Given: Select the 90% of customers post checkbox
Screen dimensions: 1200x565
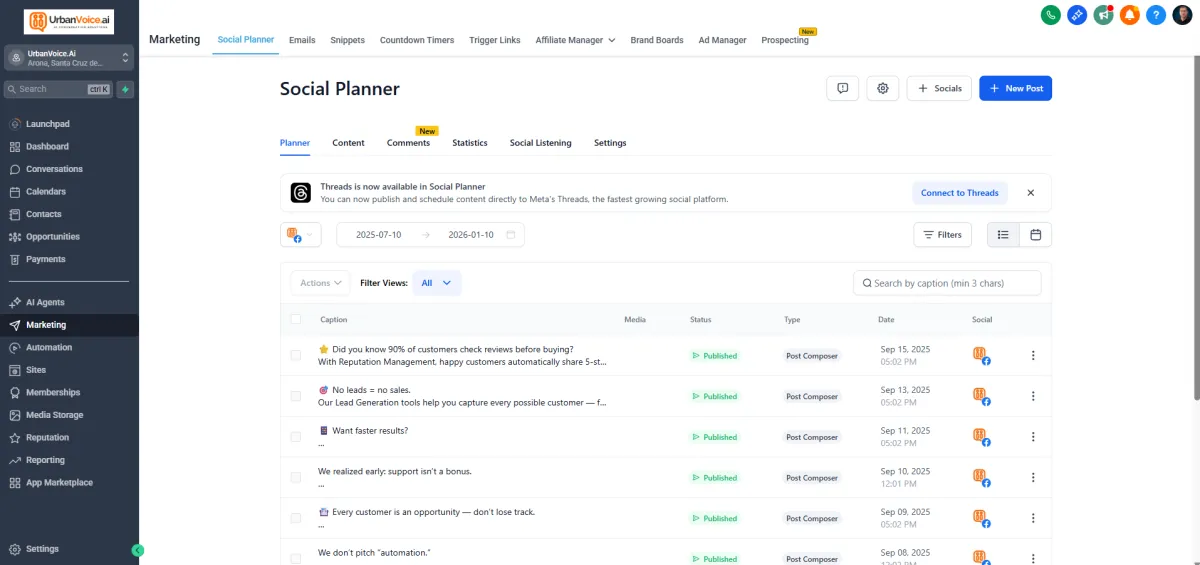Looking at the screenshot, I should pyautogui.click(x=295, y=355).
